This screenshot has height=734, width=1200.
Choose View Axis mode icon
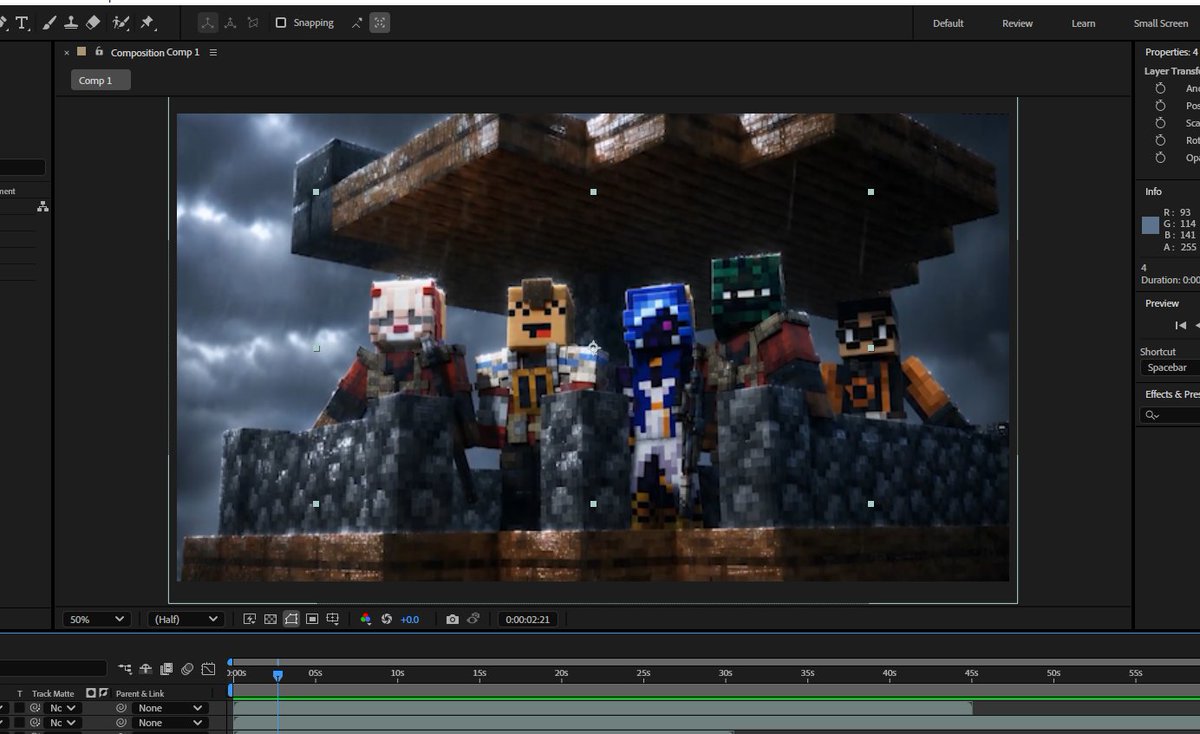(253, 22)
